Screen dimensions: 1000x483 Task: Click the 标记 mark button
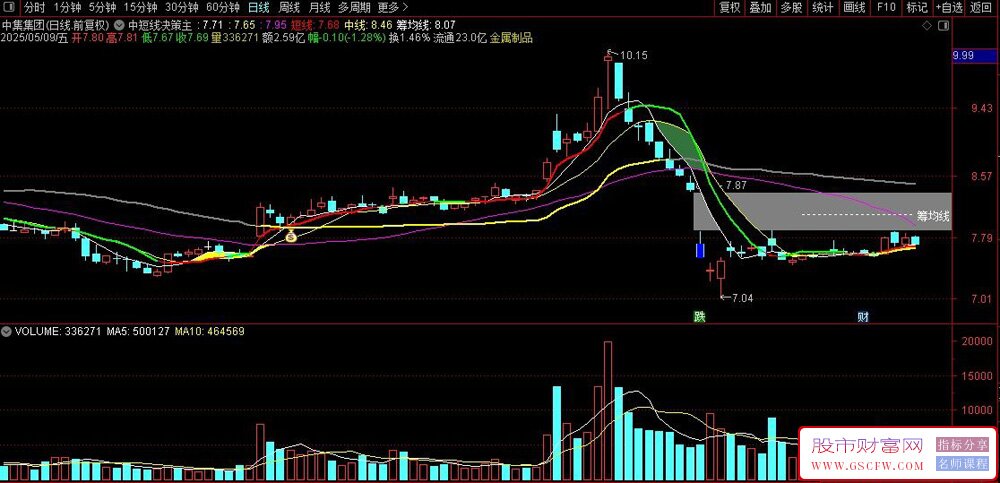click(x=916, y=8)
